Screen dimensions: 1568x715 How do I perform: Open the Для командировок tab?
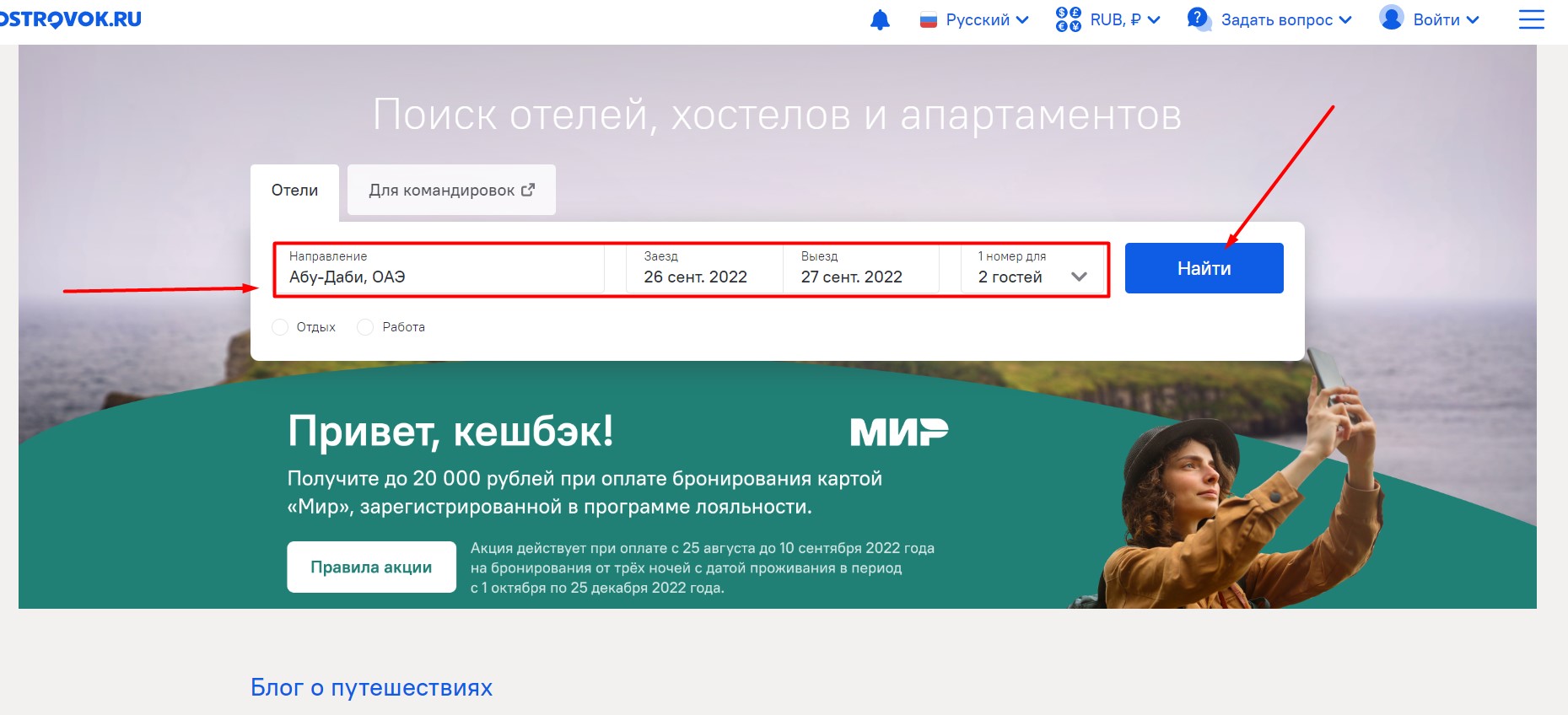click(441, 191)
